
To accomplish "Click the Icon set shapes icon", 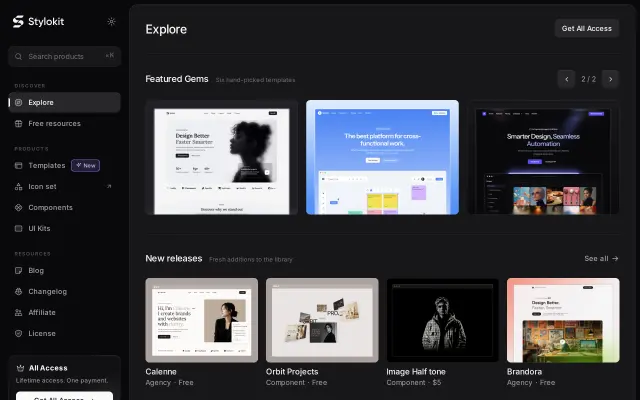I will coord(18,187).
